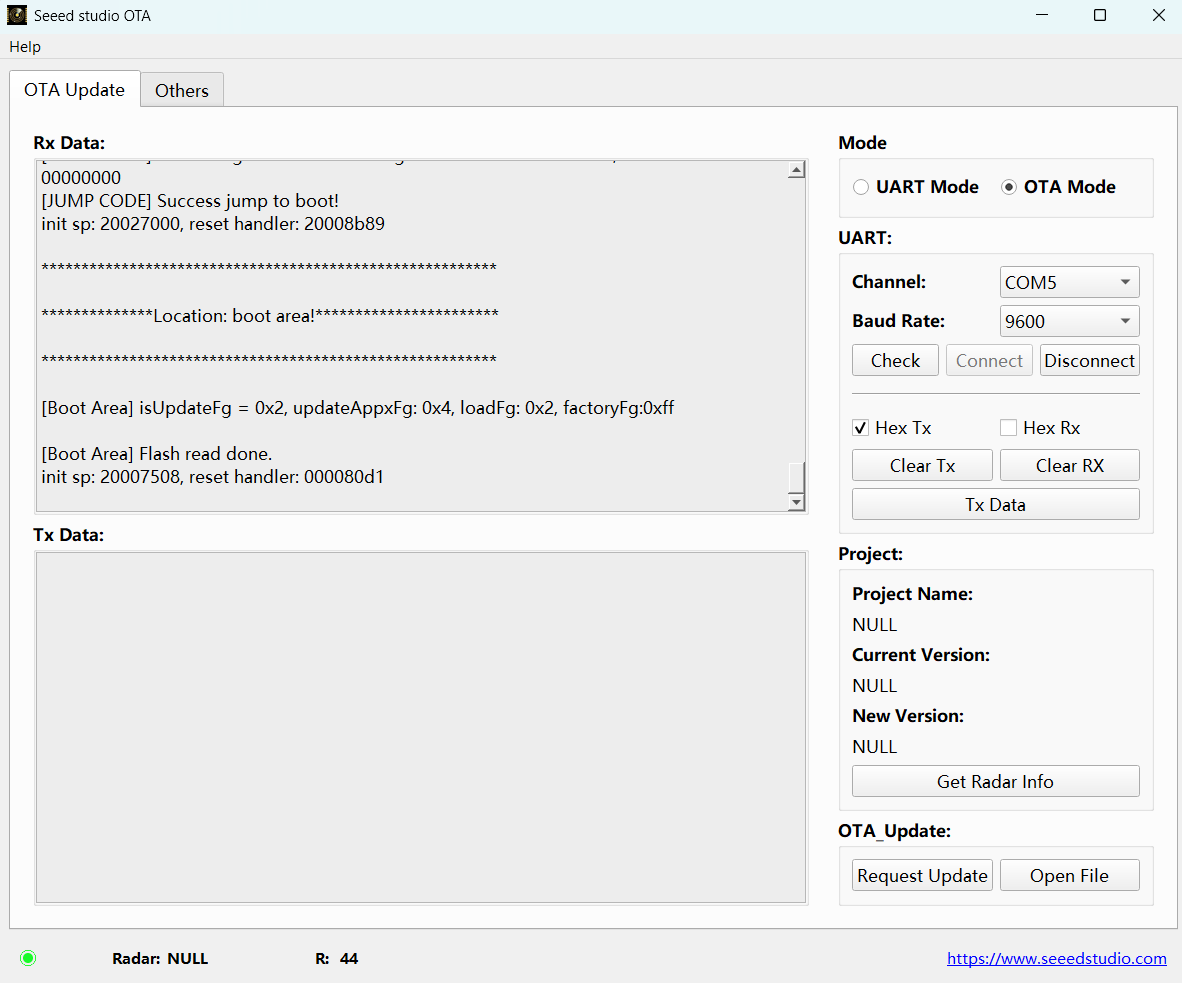Open the Channel COM5 dropdown

tap(1068, 283)
